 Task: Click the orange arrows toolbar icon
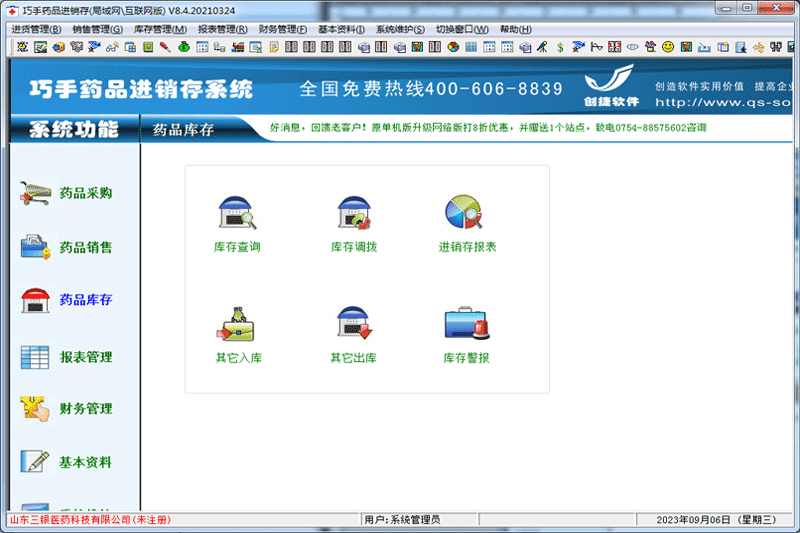click(x=759, y=47)
